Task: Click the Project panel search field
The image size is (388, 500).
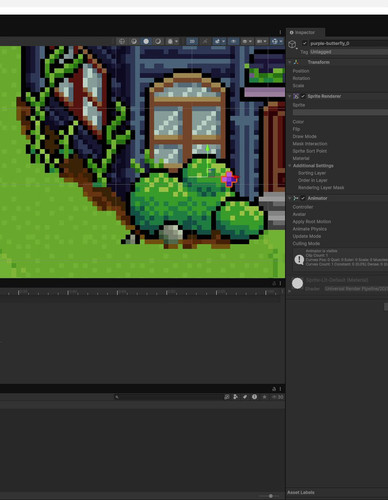Action: coord(167,397)
